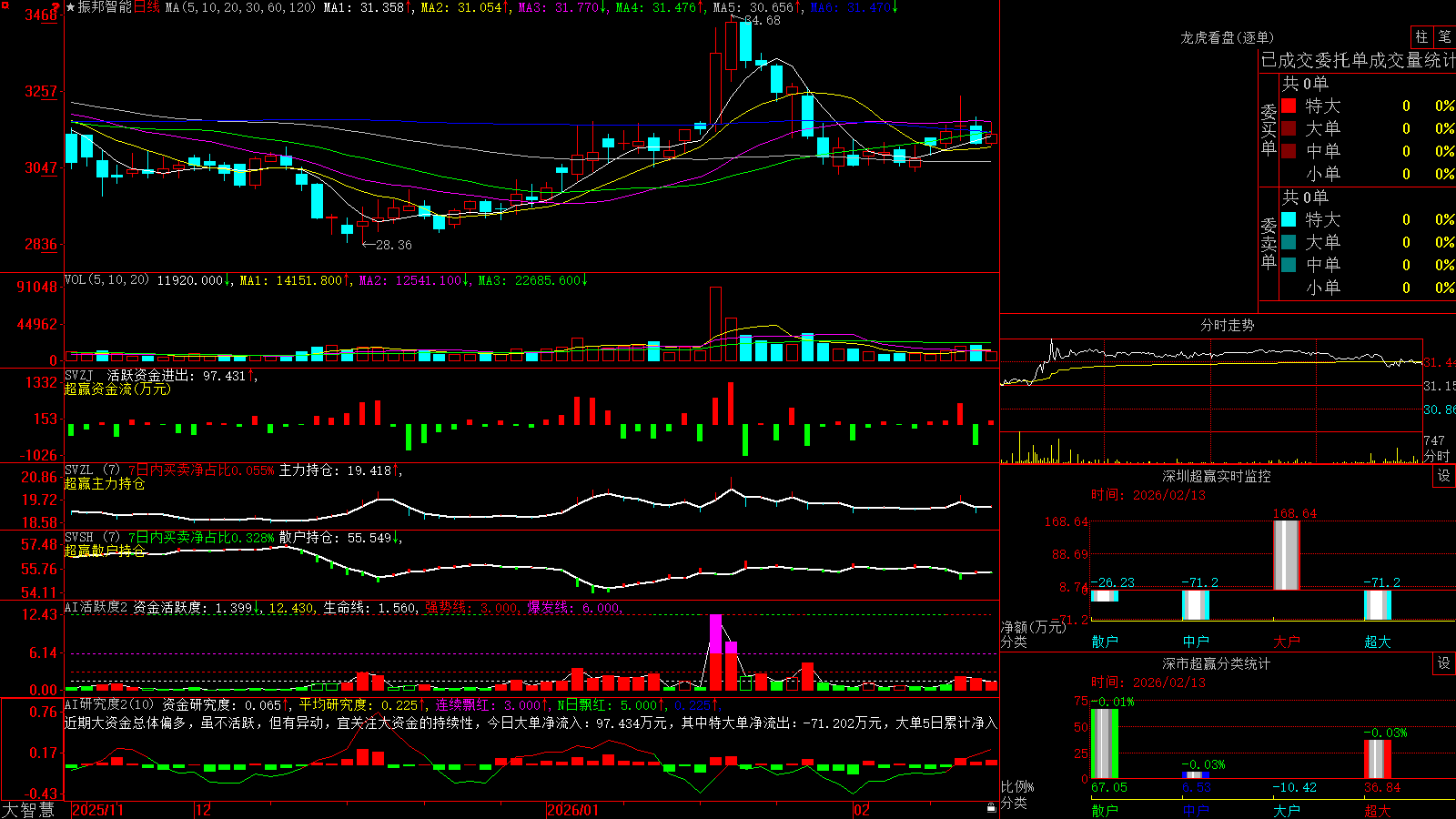Click the 散户 -26.23 bar in 实时监控 chart
Image resolution: width=1456 pixels, height=819 pixels.
click(1105, 596)
